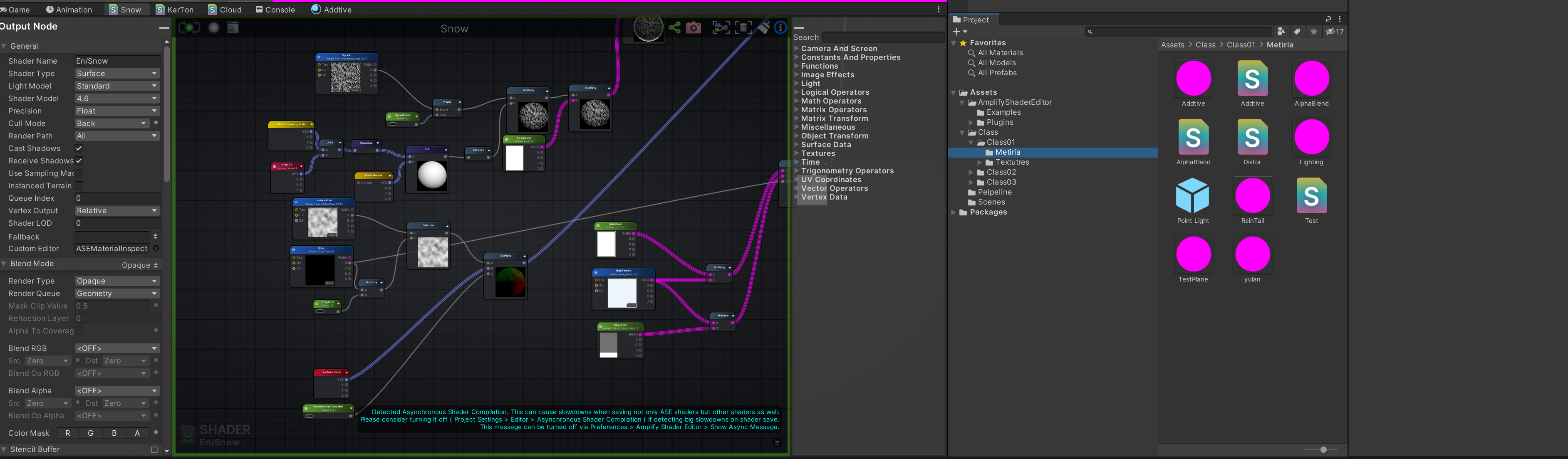1568x459 pixels.
Task: Open shader in external code editor icon
Action: point(233,28)
